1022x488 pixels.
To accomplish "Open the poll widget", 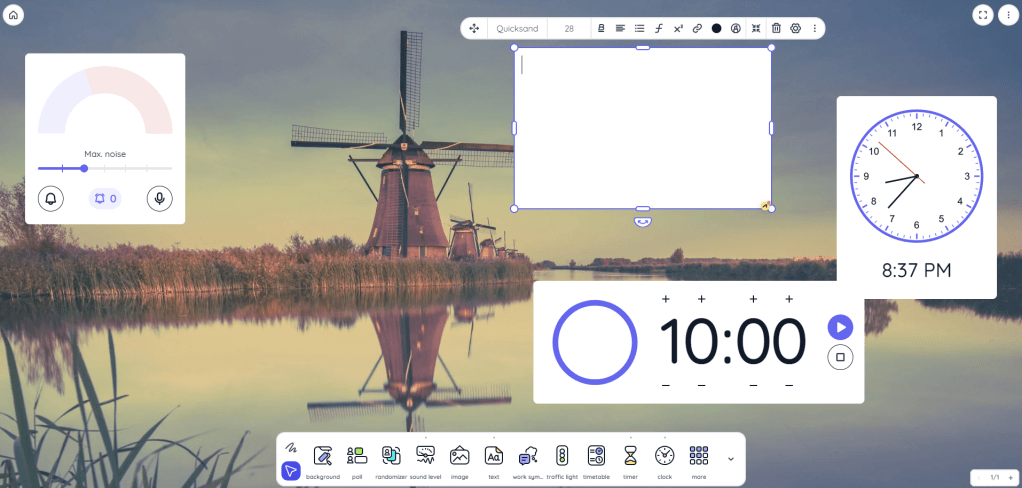I will [x=357, y=457].
